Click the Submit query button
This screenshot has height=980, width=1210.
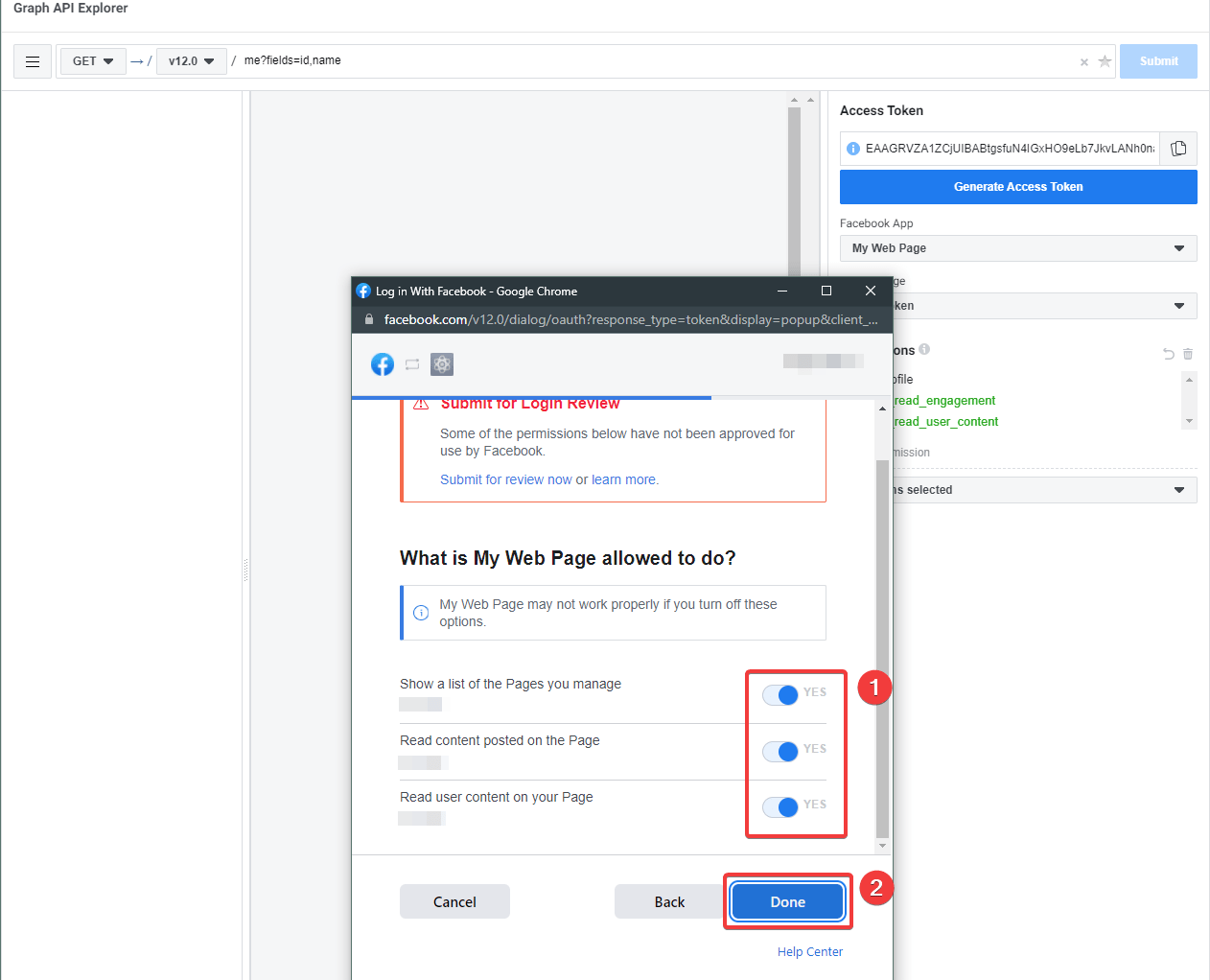1158,61
